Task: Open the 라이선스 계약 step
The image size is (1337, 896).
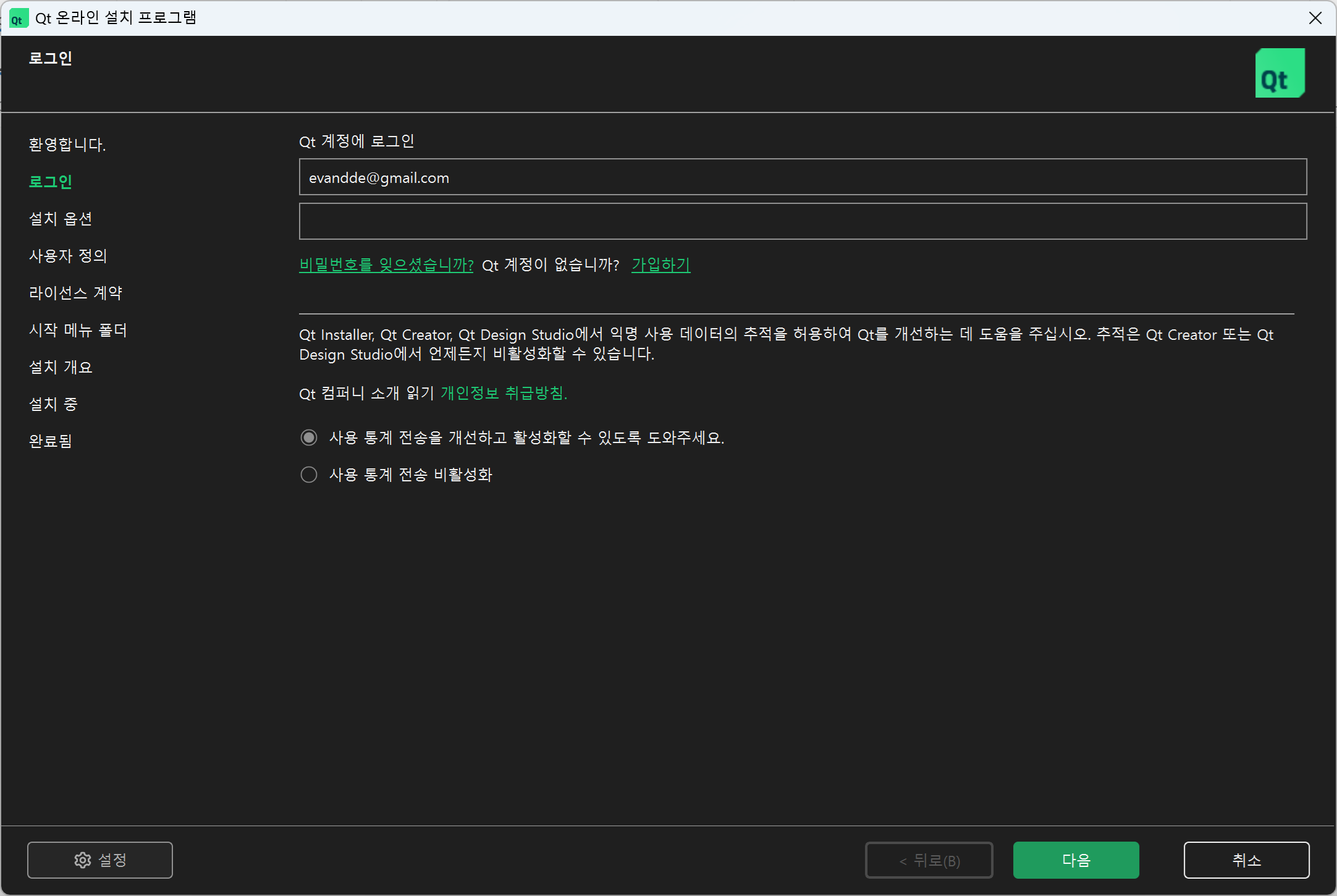Action: tap(75, 293)
